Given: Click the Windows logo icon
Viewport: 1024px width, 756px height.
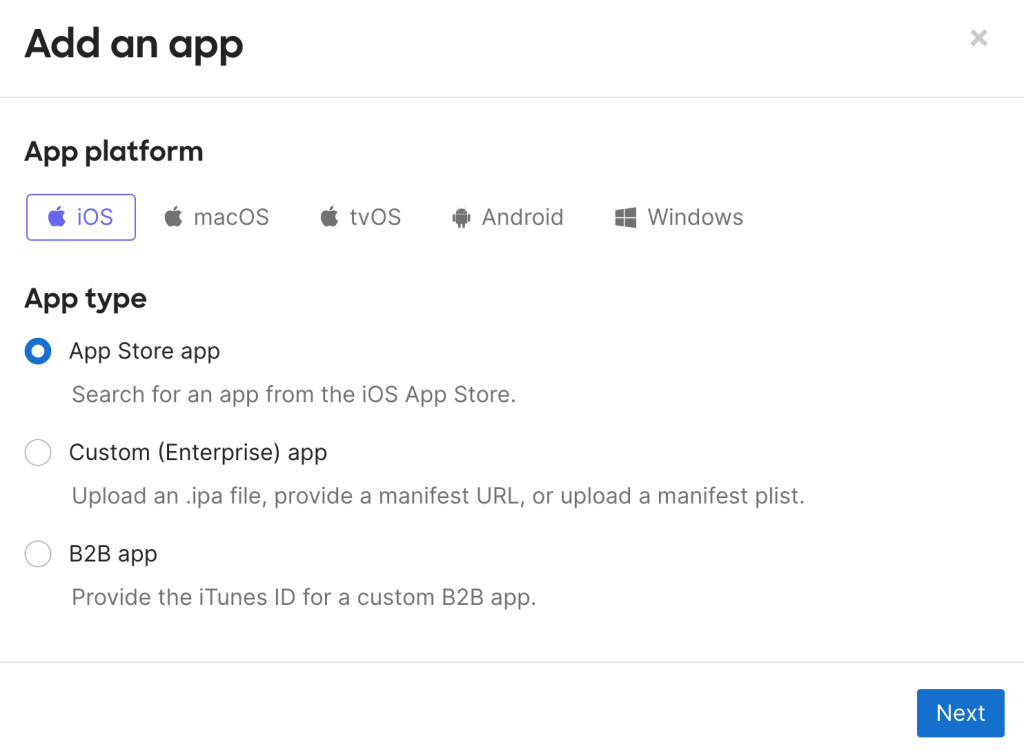Looking at the screenshot, I should (626, 217).
